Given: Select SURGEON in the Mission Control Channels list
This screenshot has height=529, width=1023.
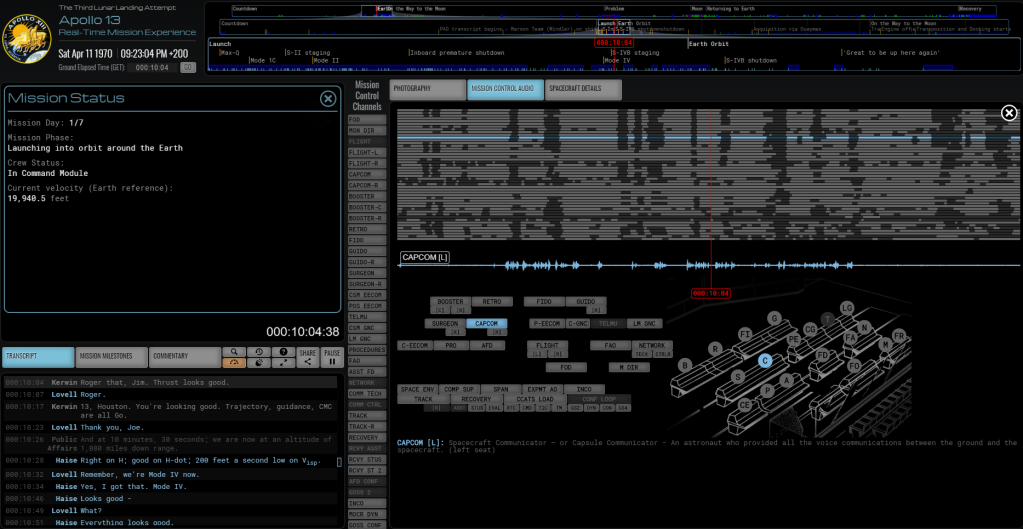Looking at the screenshot, I should 366,273.
